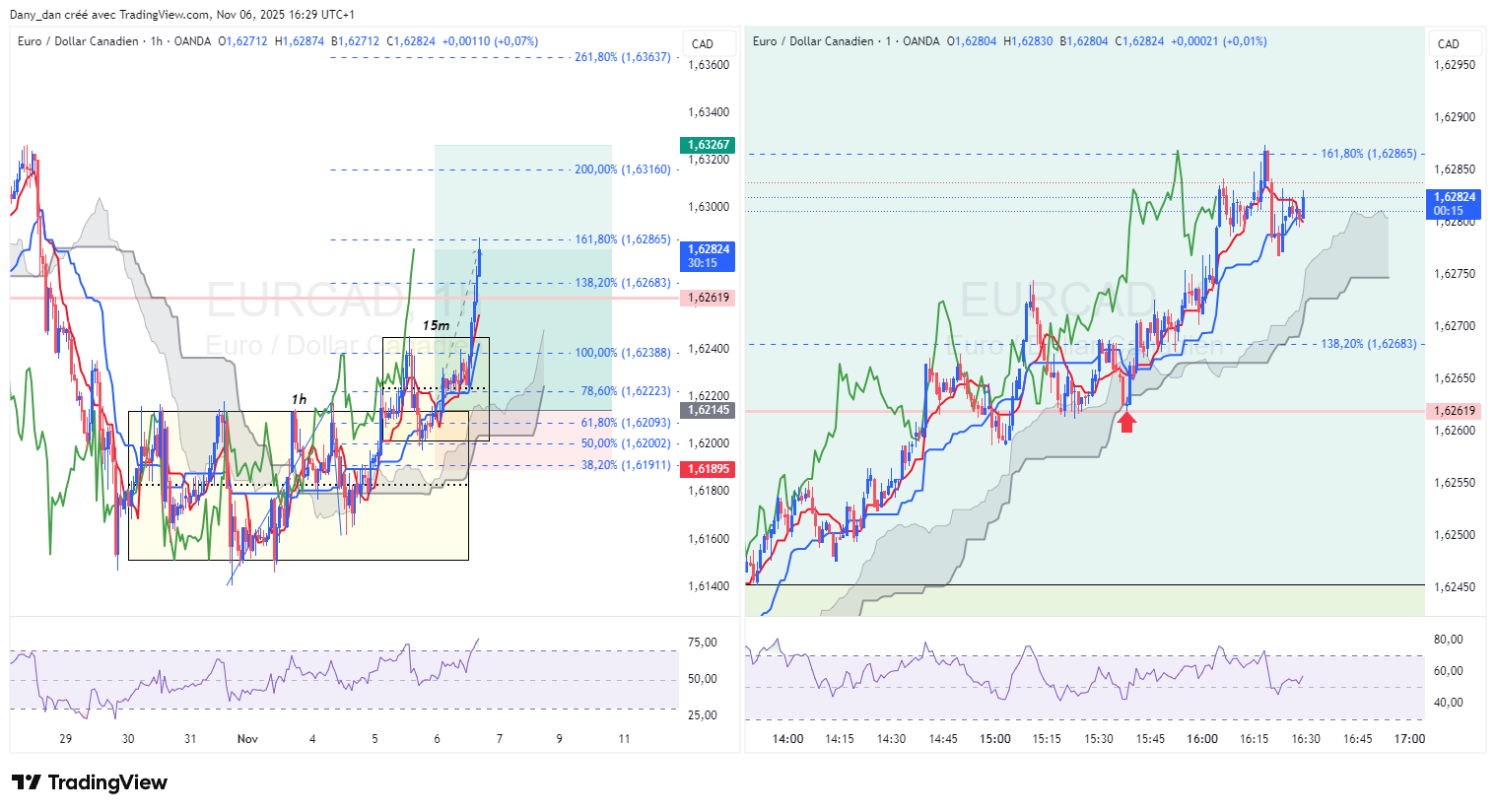The image size is (1496, 812).
Task: Click the H1,62874 high value in the 1h legend
Action: click(x=300, y=41)
